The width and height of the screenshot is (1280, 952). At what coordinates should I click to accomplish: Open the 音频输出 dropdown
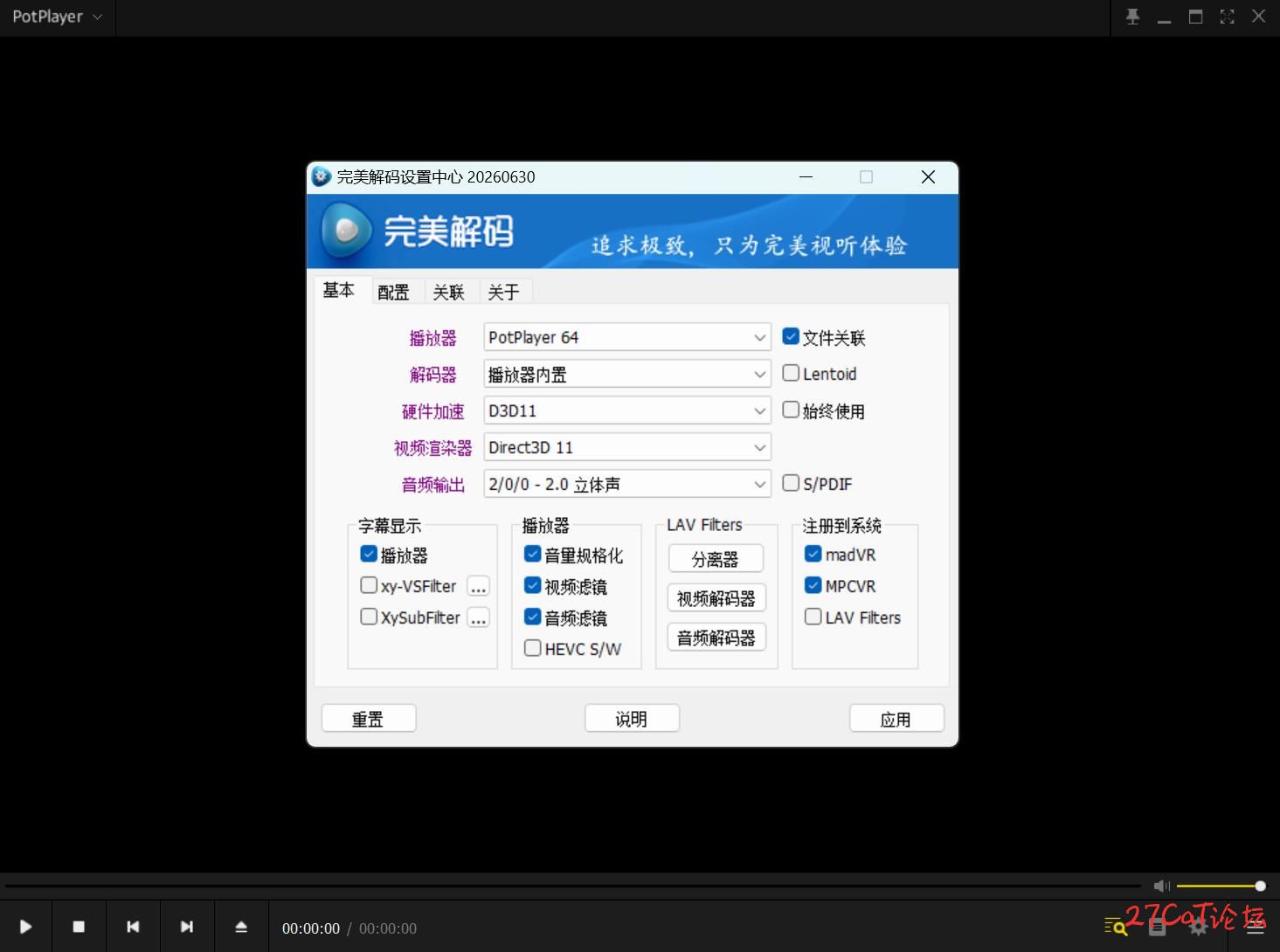[627, 484]
